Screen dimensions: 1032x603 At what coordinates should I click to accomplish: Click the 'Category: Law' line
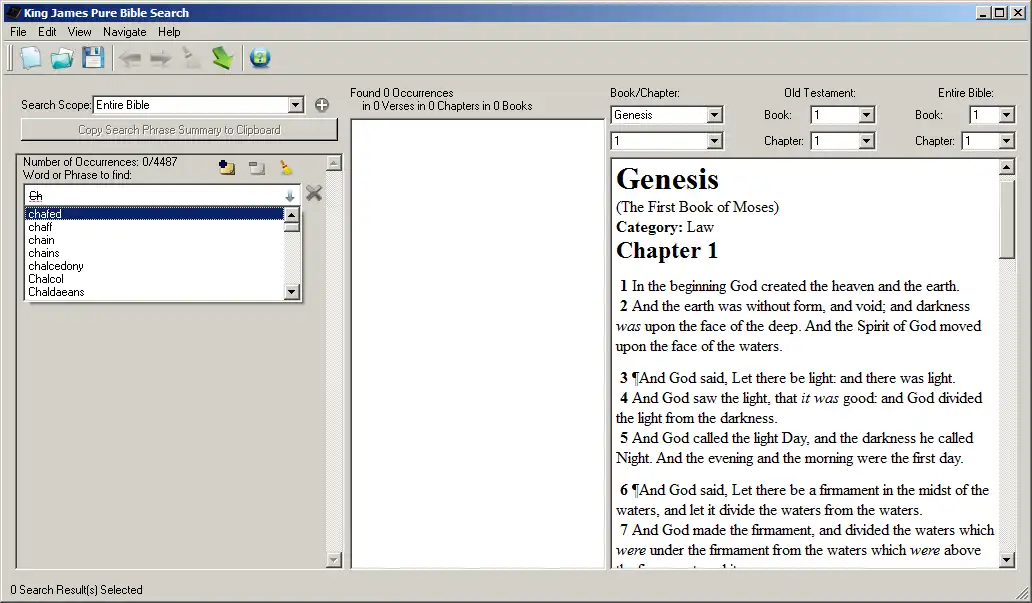click(x=665, y=227)
